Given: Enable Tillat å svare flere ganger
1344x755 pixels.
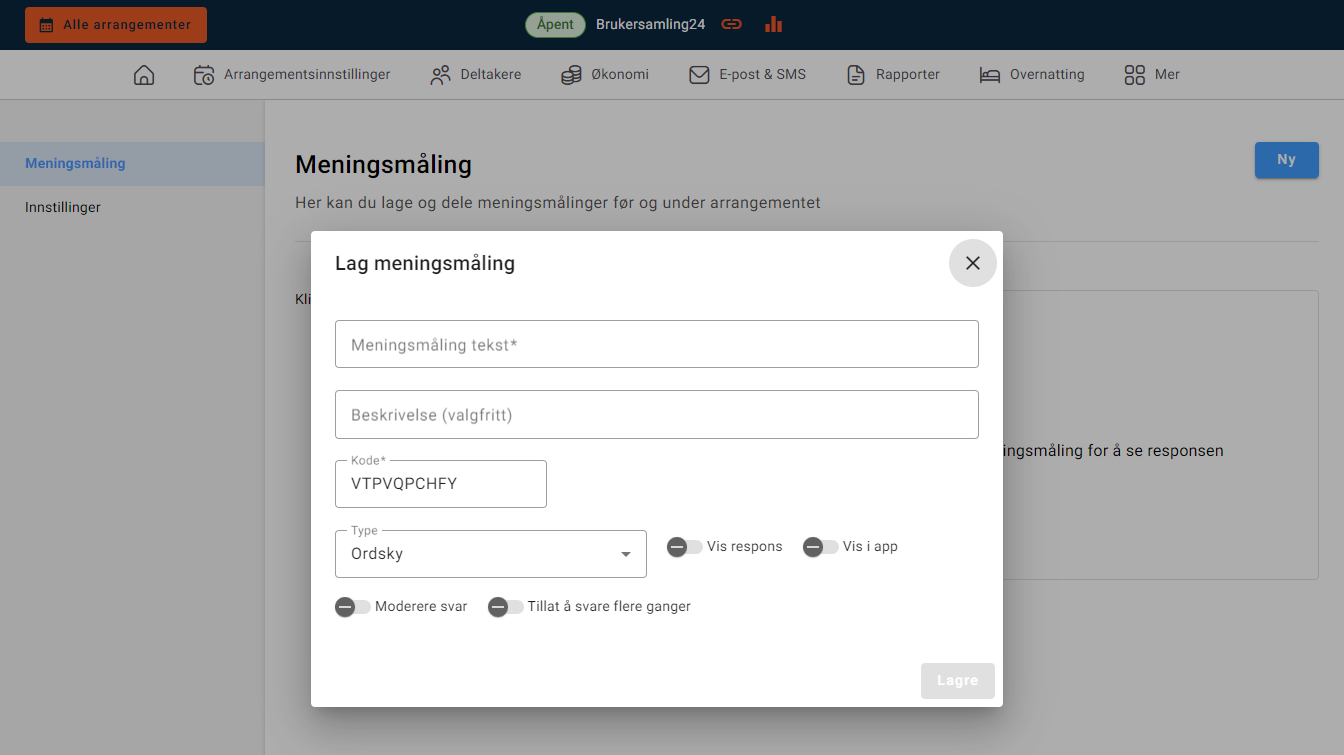Looking at the screenshot, I should (x=506, y=607).
